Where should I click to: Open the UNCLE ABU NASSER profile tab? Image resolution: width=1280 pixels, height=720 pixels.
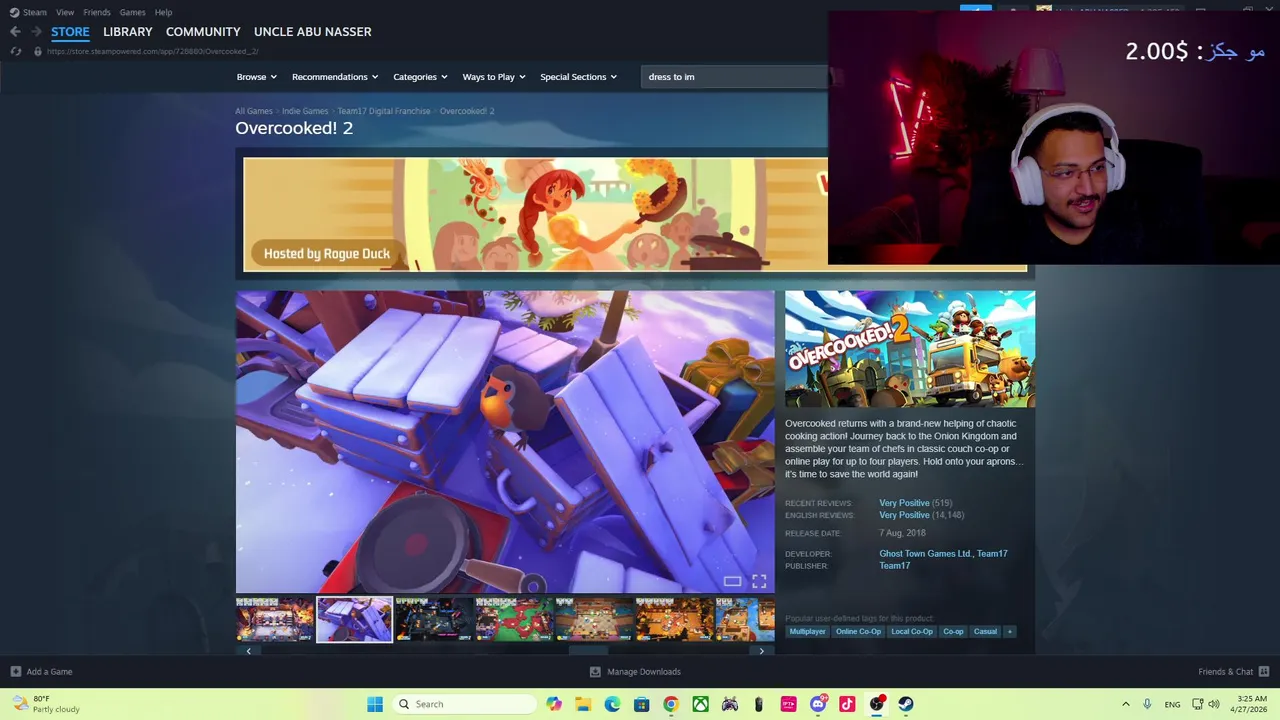click(x=313, y=32)
